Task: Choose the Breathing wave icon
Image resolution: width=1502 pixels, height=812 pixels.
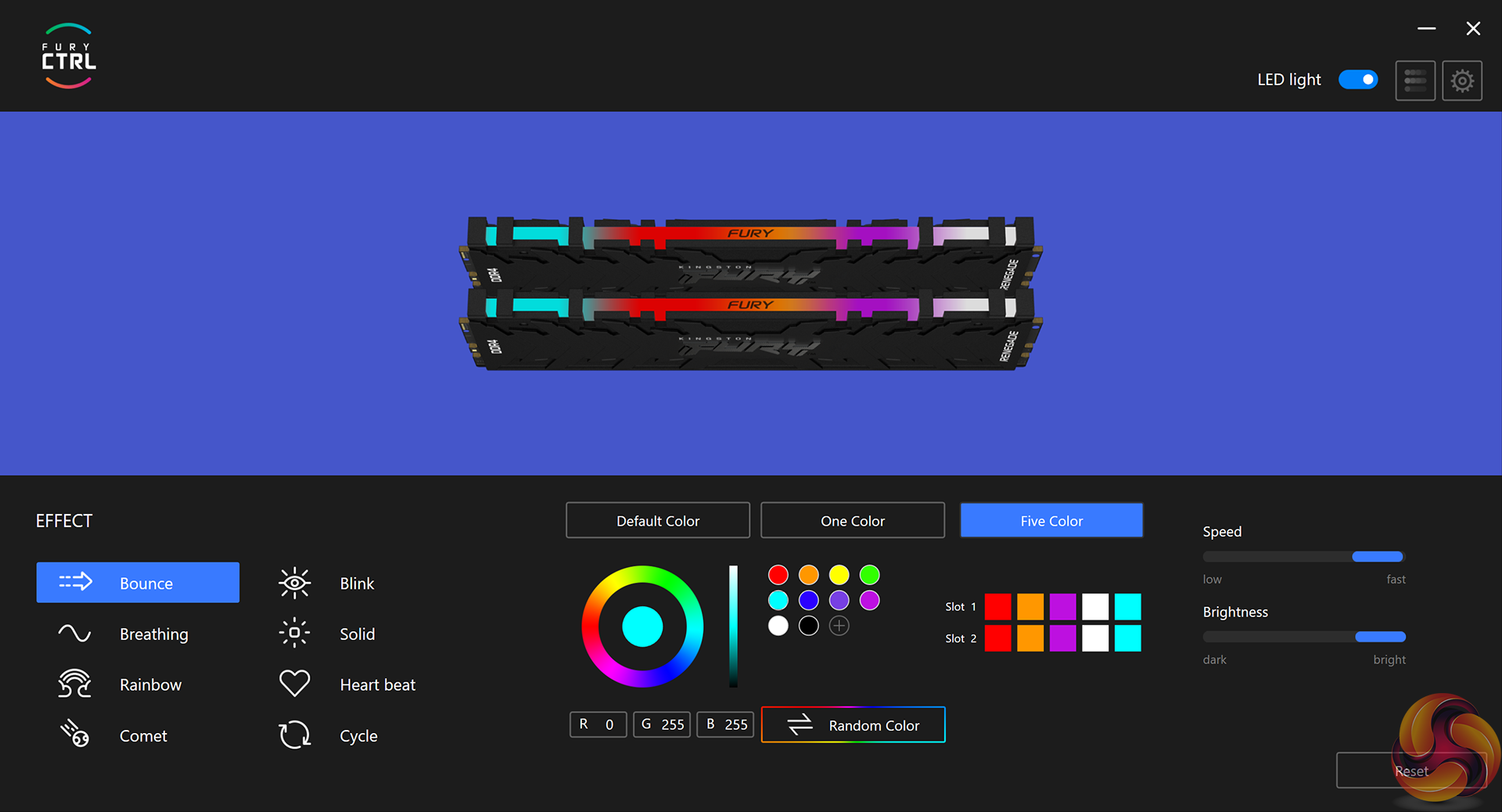Action: (x=74, y=633)
